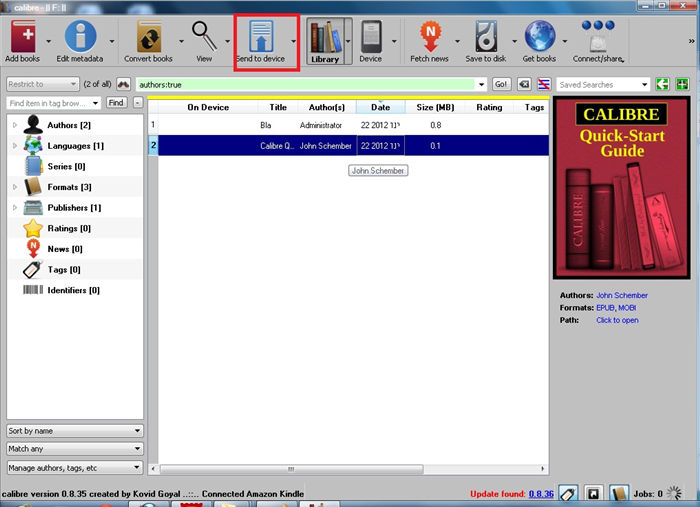Toggle book details status bar icon
The height and width of the screenshot is (507, 700).
pyautogui.click(x=619, y=494)
